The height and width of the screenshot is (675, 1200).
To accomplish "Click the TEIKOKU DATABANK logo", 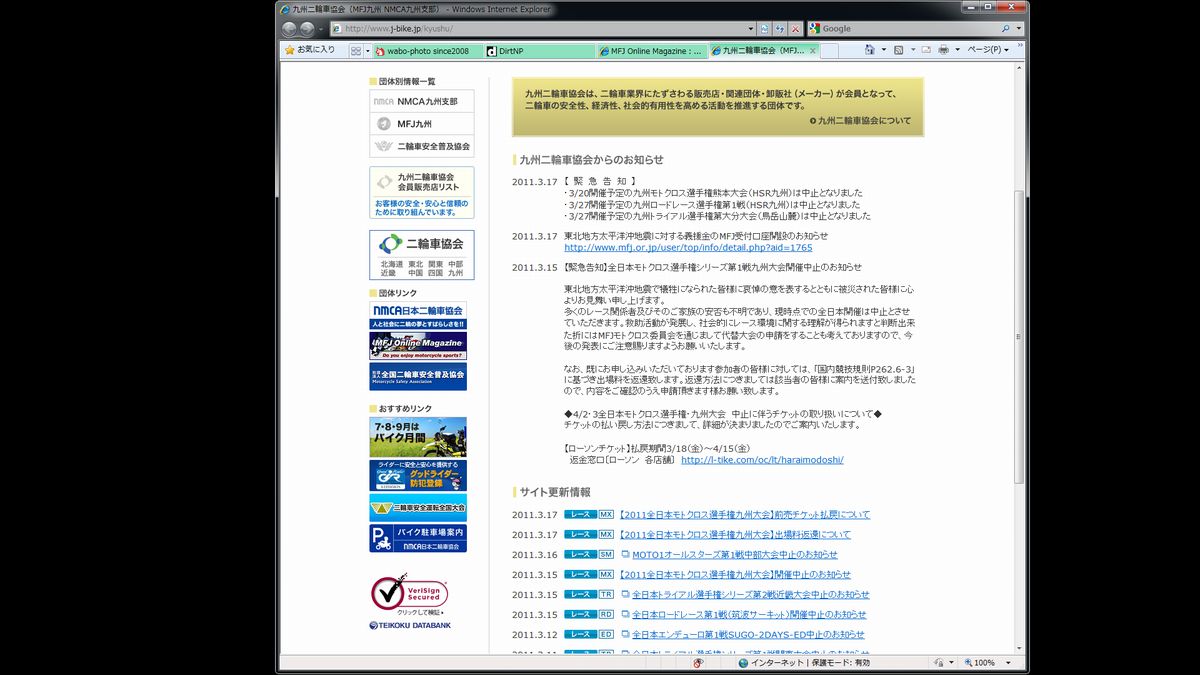I will 410,625.
